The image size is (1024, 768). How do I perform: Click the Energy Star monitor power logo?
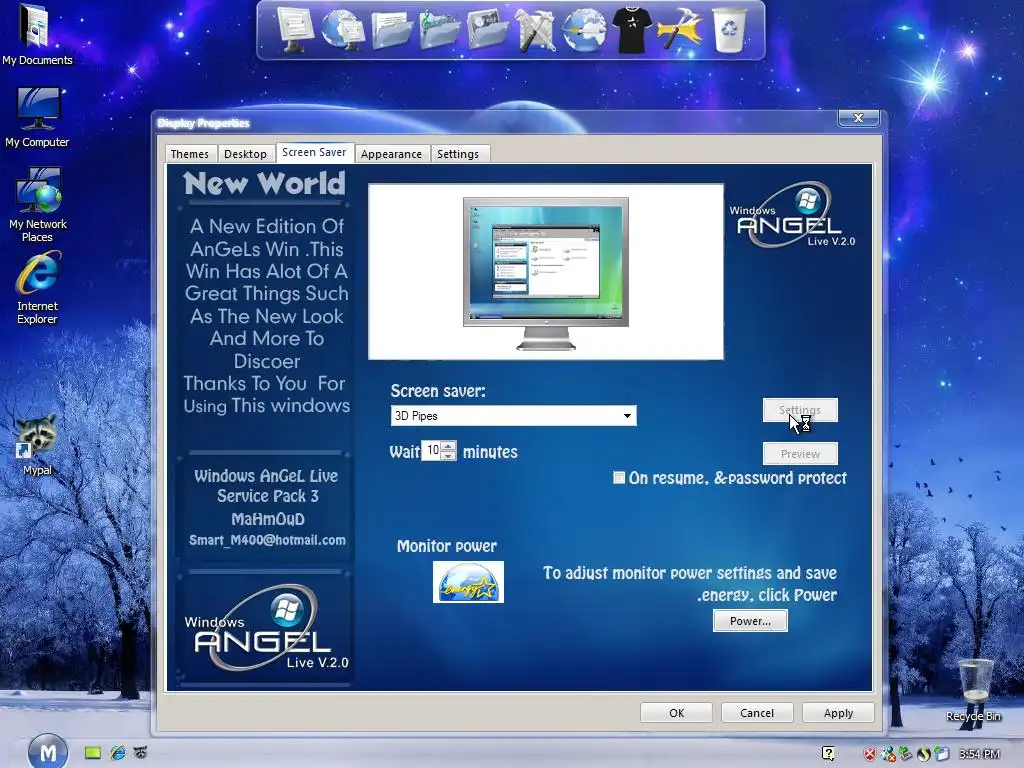(x=468, y=582)
